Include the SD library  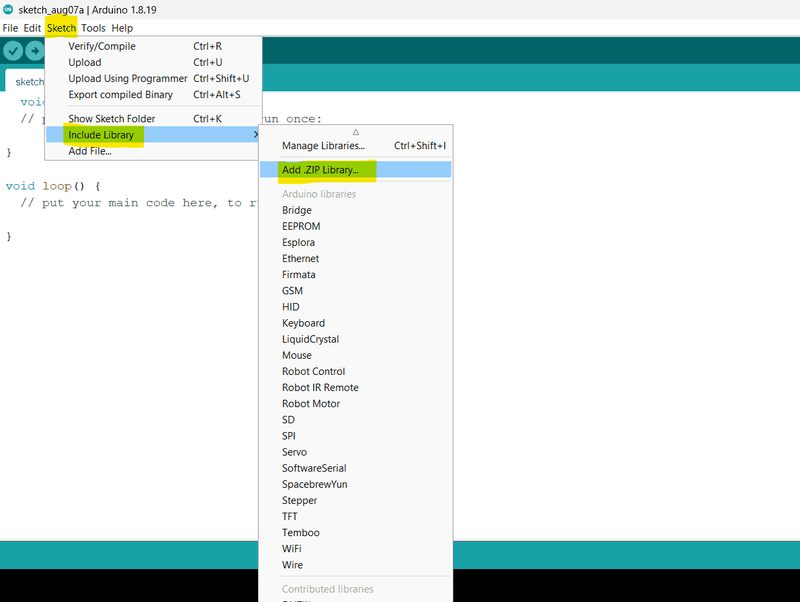coord(356,420)
